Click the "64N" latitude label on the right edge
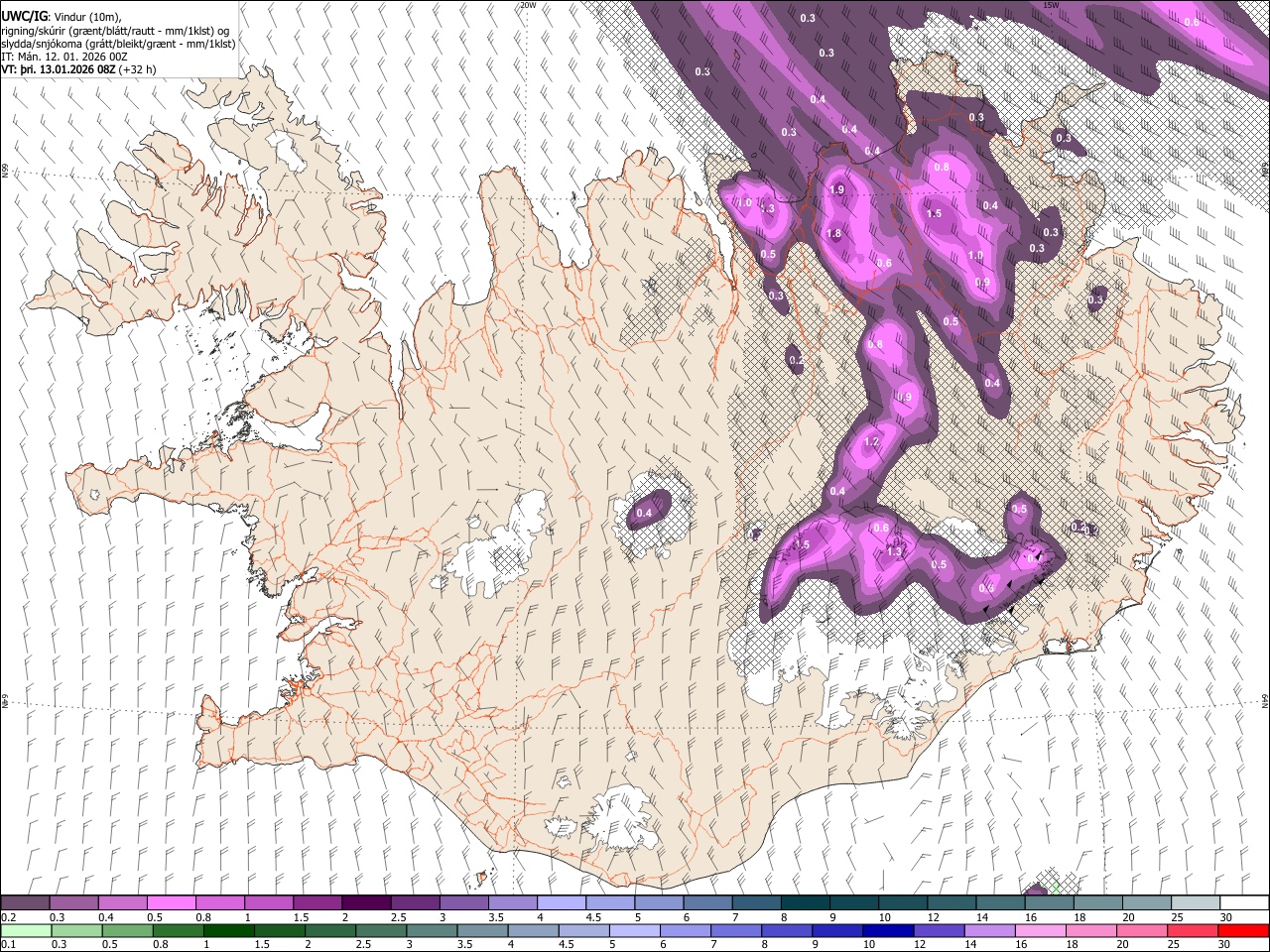 [1265, 701]
